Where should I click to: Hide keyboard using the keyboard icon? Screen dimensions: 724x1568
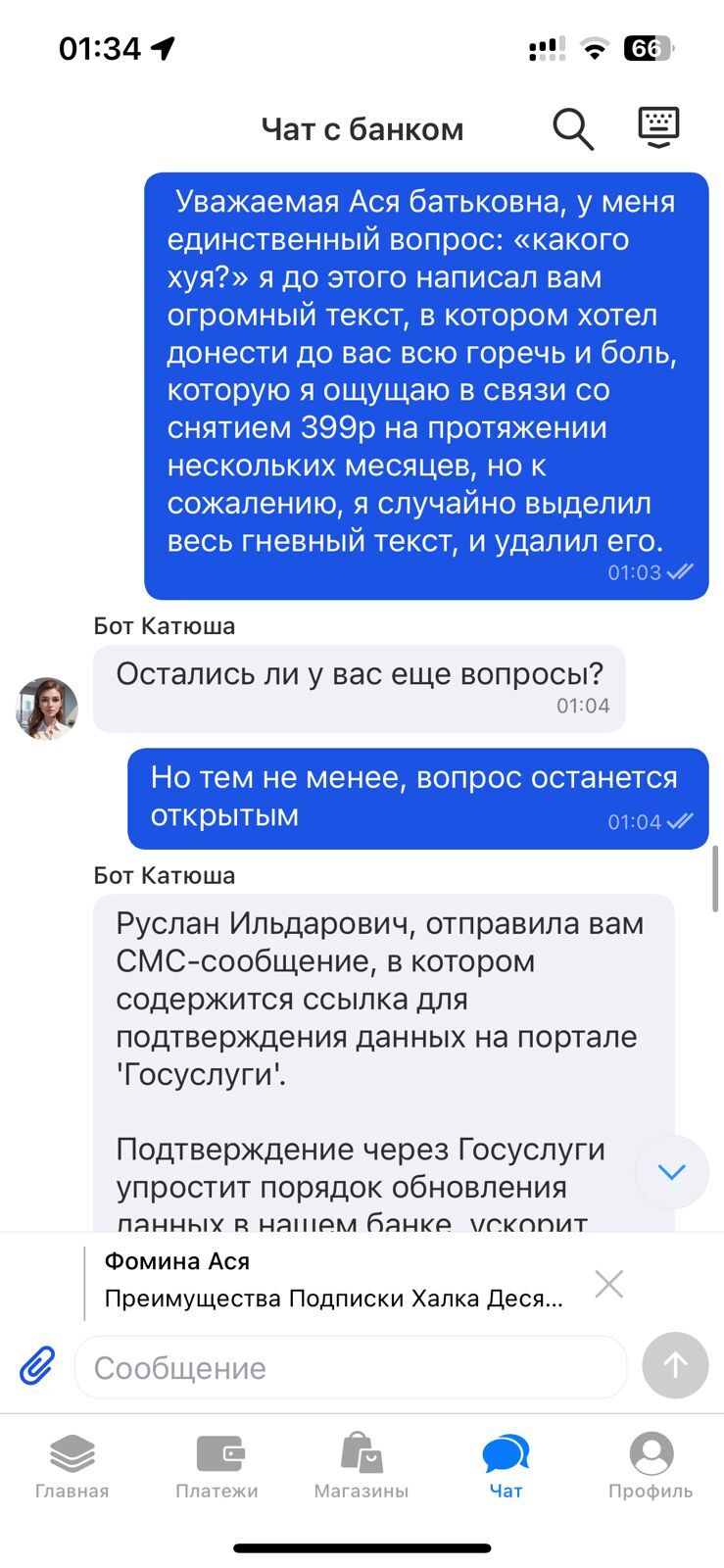point(658,127)
